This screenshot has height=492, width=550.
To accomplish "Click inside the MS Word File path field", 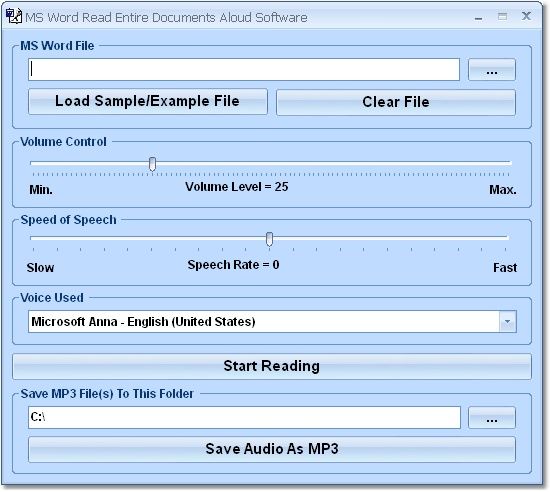I will click(244, 69).
